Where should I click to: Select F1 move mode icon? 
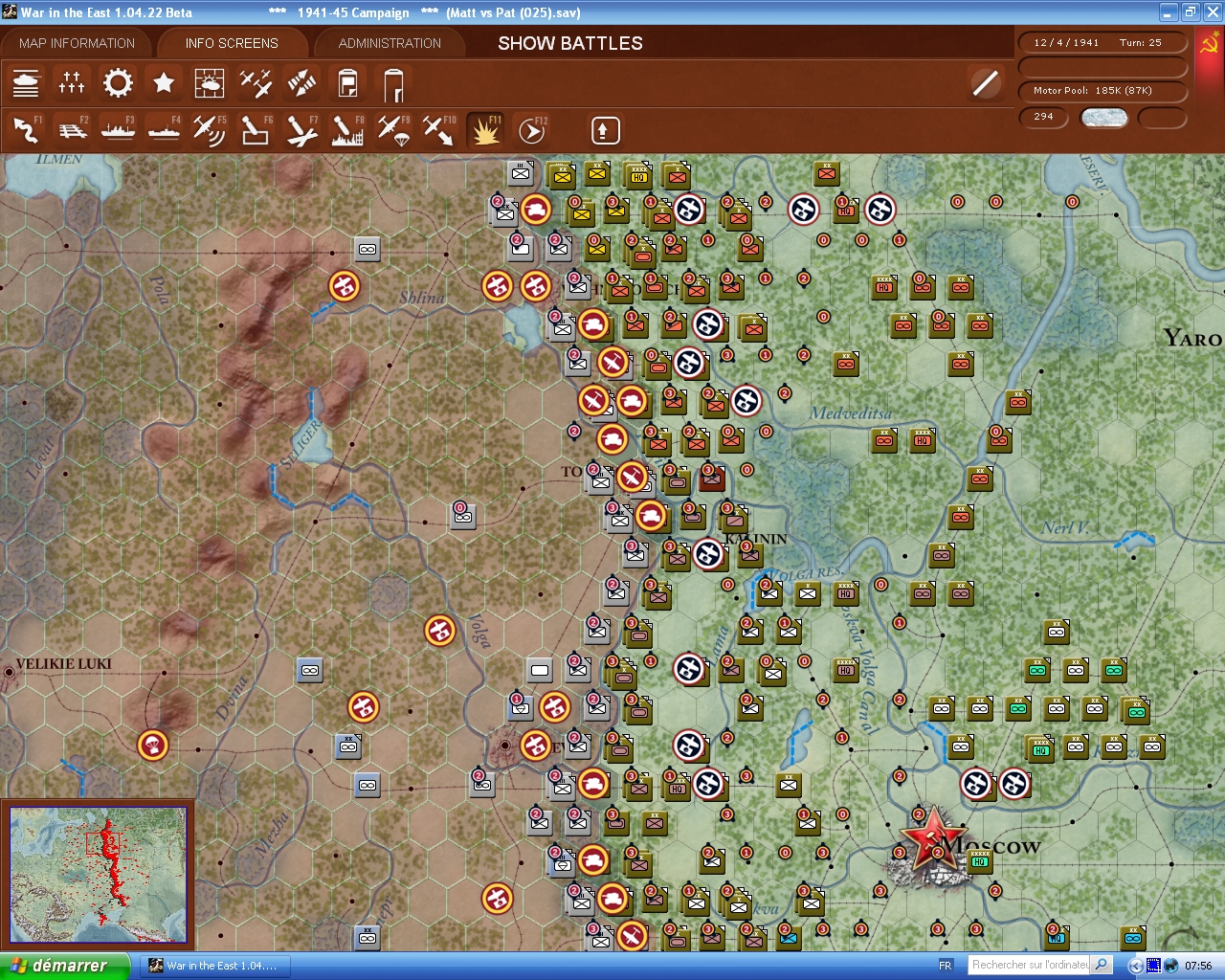click(x=26, y=130)
